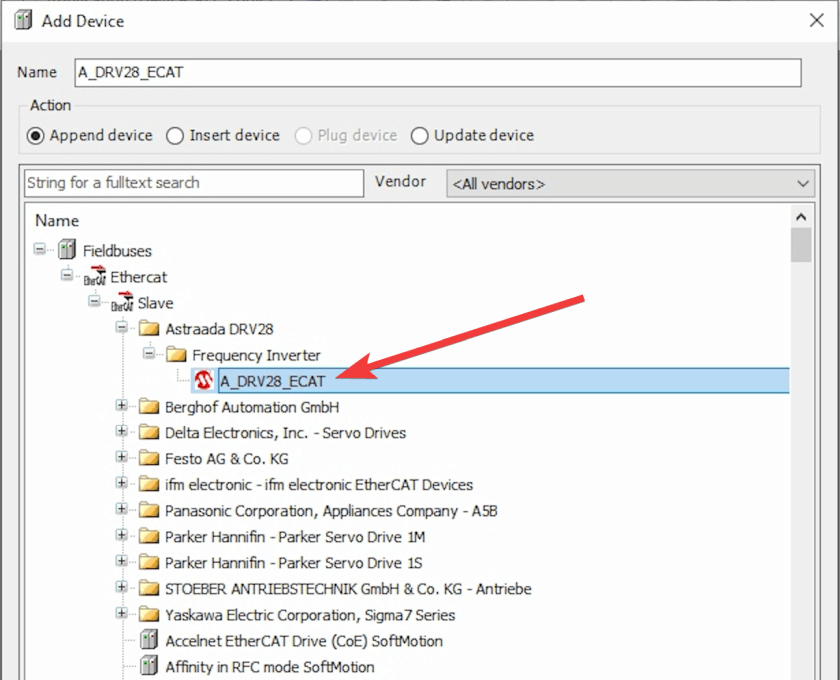
Task: Click the Affinity in RFC mode device icon
Action: click(149, 666)
